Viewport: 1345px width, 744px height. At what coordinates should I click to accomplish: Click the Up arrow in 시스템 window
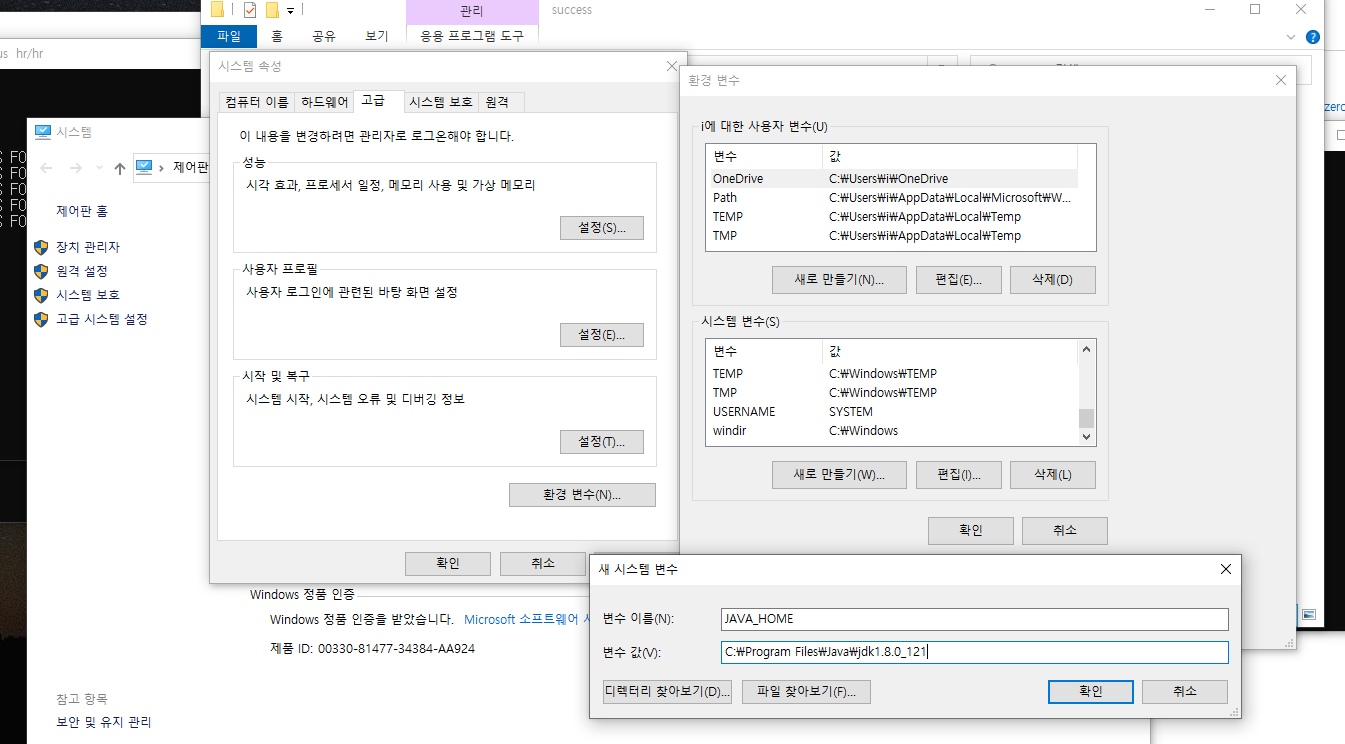click(x=120, y=168)
